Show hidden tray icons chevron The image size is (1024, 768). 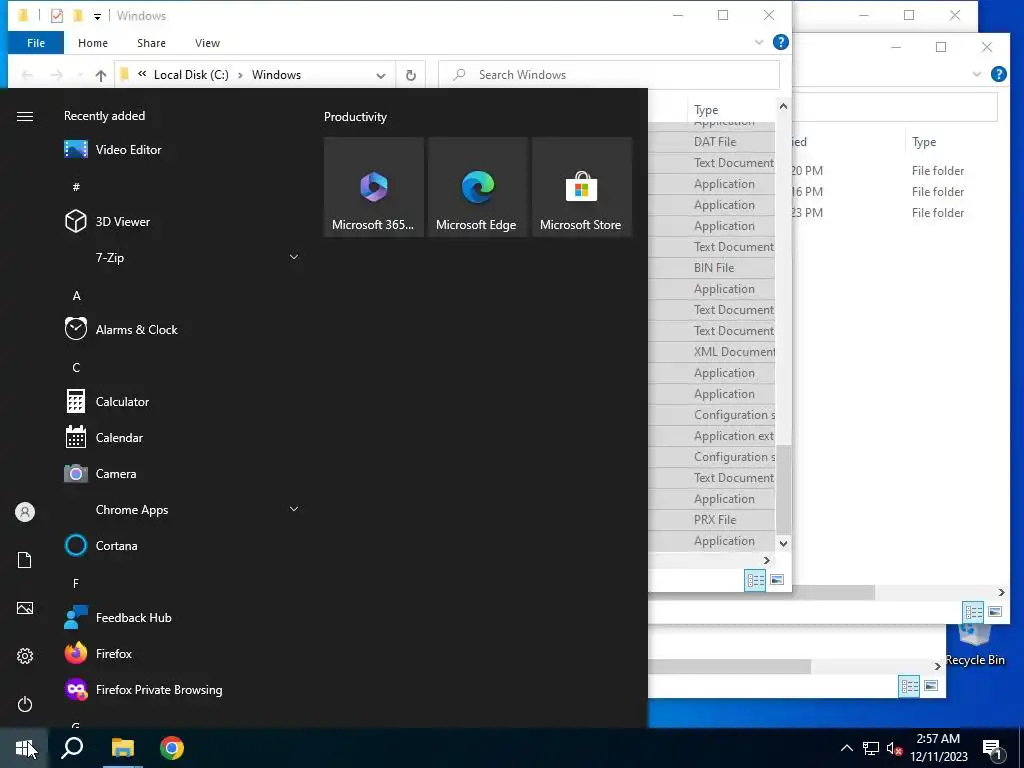click(x=846, y=748)
